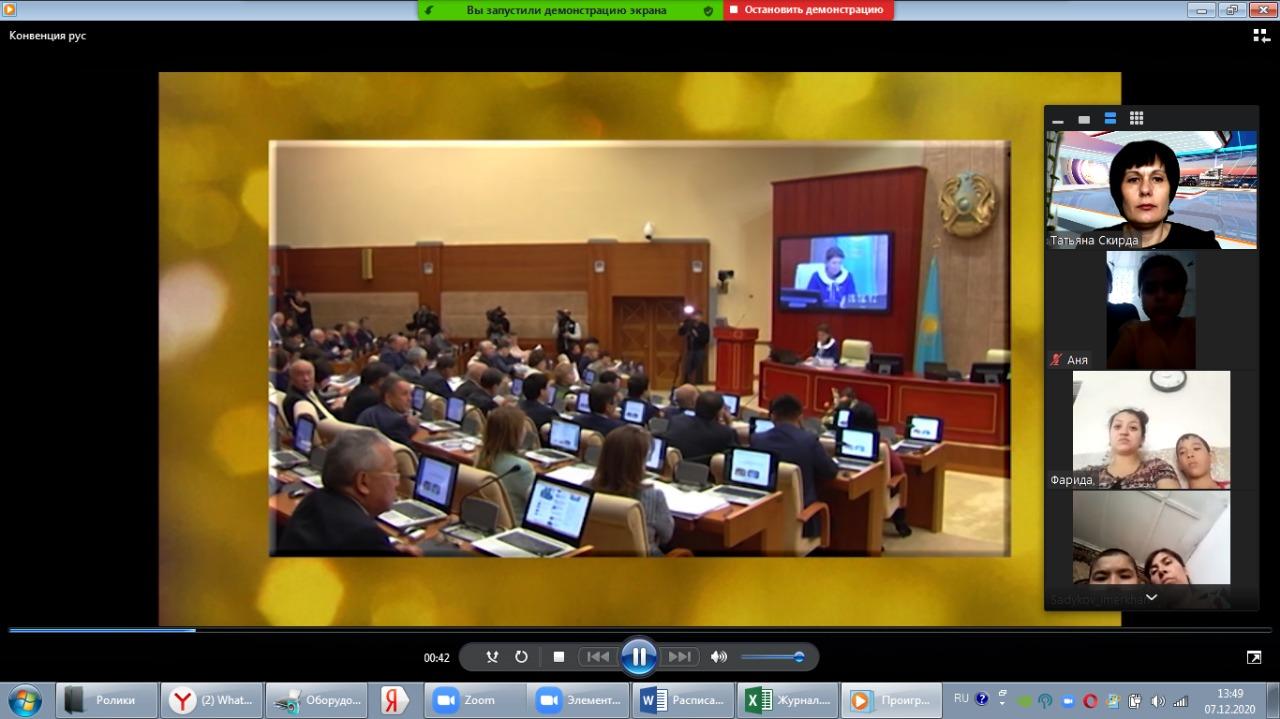Hide the Zoom video thumbnail panel
Screen dimensions: 1280x719
coord(1058,119)
